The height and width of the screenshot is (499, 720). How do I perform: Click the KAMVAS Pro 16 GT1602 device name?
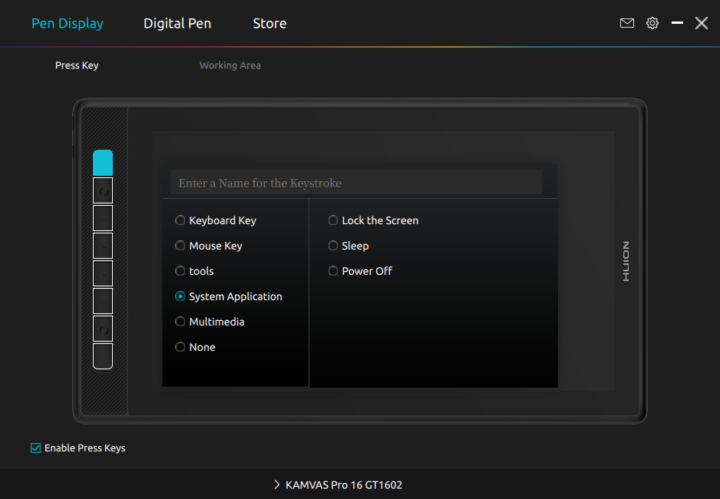343,485
